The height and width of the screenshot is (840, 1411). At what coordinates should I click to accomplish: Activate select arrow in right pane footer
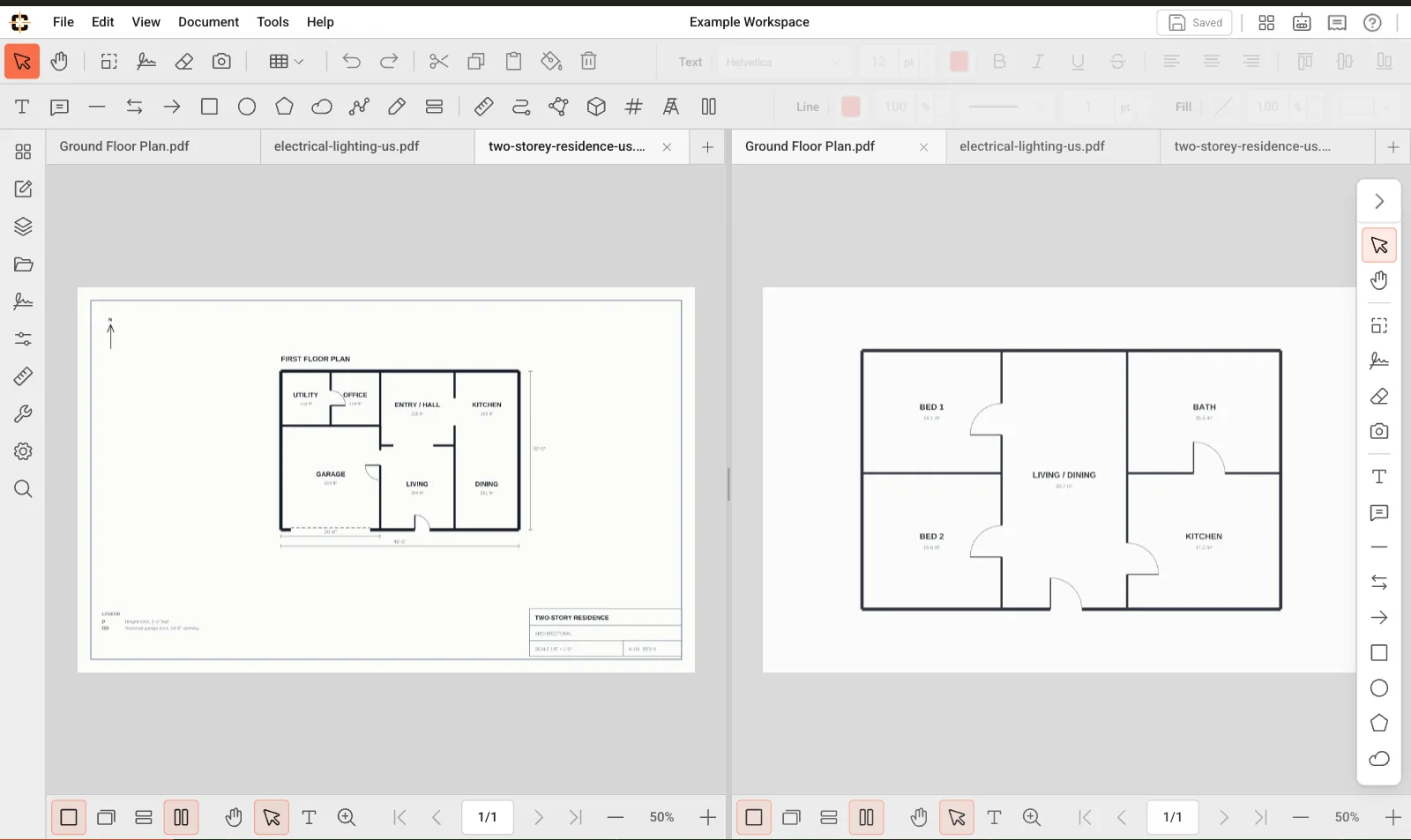tap(957, 818)
